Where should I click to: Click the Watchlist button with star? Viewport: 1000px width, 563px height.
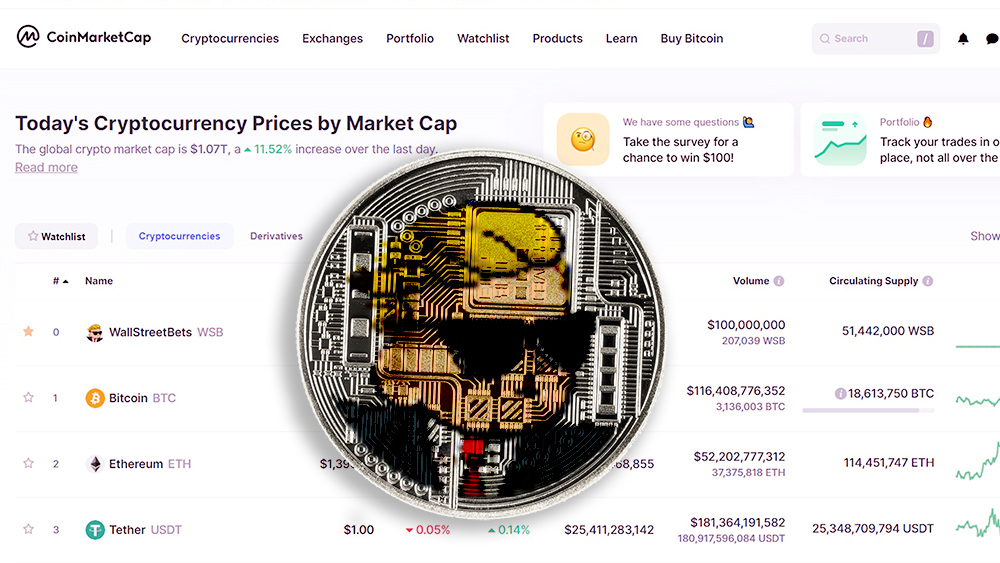[56, 236]
